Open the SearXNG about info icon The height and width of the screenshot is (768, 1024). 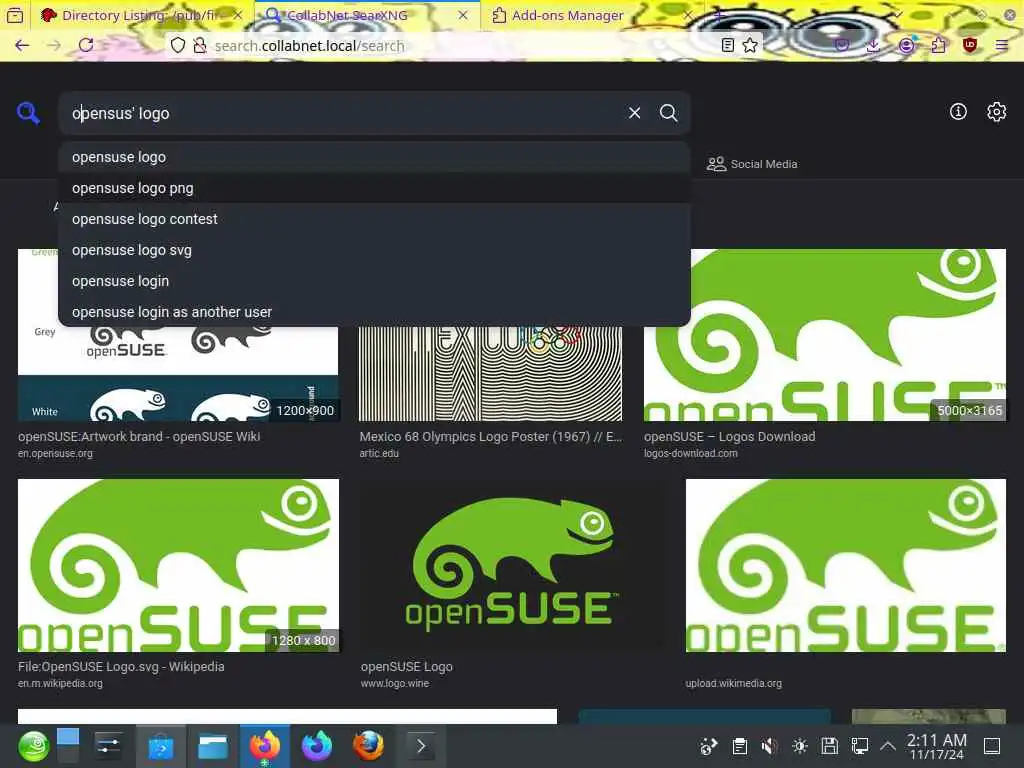click(958, 112)
